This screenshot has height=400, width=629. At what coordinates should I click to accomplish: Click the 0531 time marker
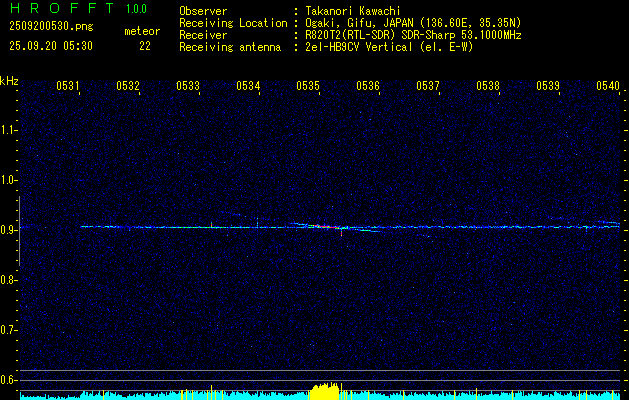tap(68, 86)
